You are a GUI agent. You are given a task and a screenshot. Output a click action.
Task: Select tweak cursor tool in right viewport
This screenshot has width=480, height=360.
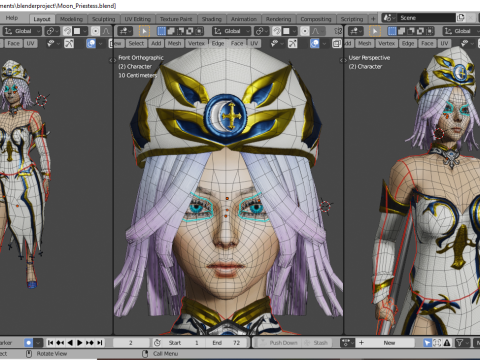375,31
